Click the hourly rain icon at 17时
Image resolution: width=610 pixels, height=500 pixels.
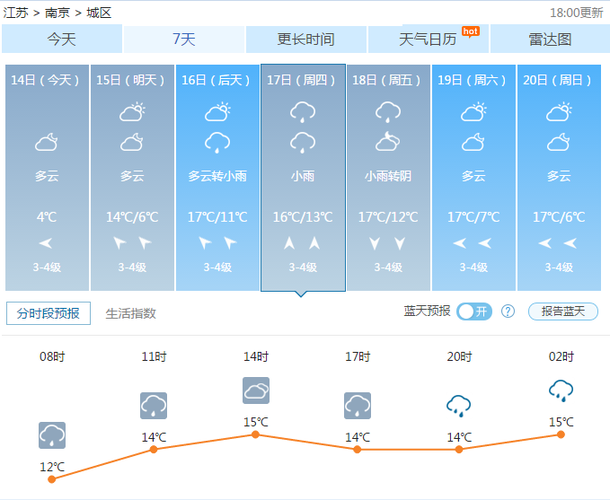point(358,406)
